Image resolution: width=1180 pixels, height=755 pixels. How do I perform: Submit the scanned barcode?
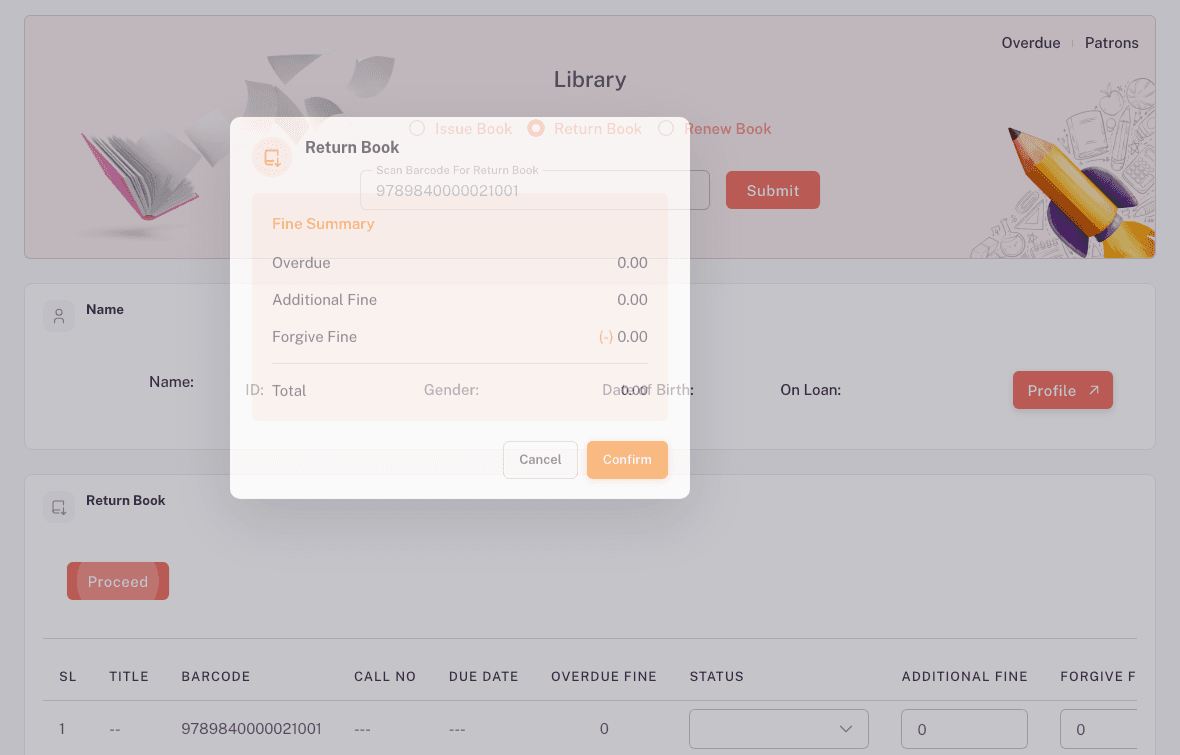(773, 190)
